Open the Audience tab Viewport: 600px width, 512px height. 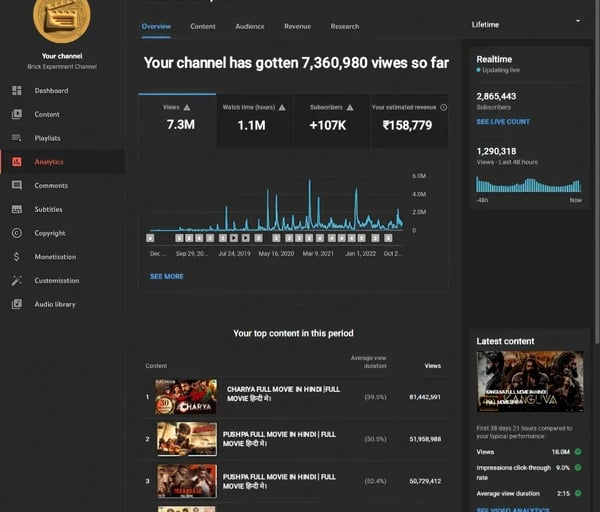click(x=249, y=26)
